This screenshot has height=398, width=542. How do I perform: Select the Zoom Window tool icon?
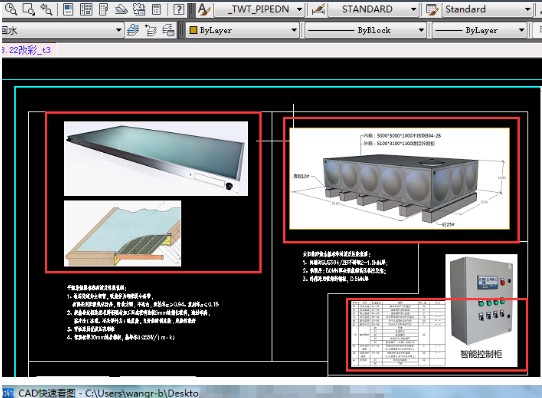tap(29, 9)
